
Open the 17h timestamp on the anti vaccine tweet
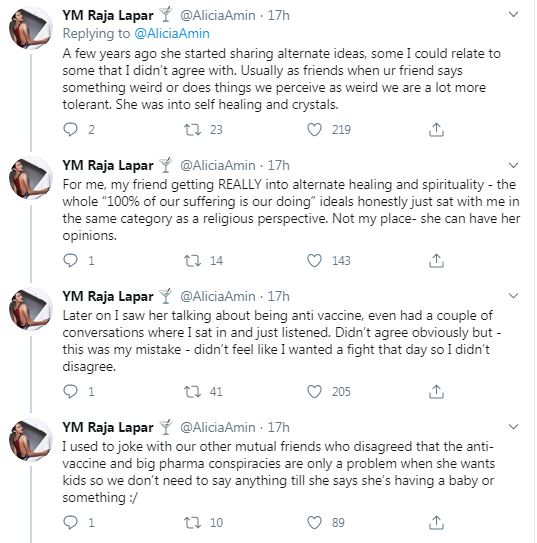278,296
